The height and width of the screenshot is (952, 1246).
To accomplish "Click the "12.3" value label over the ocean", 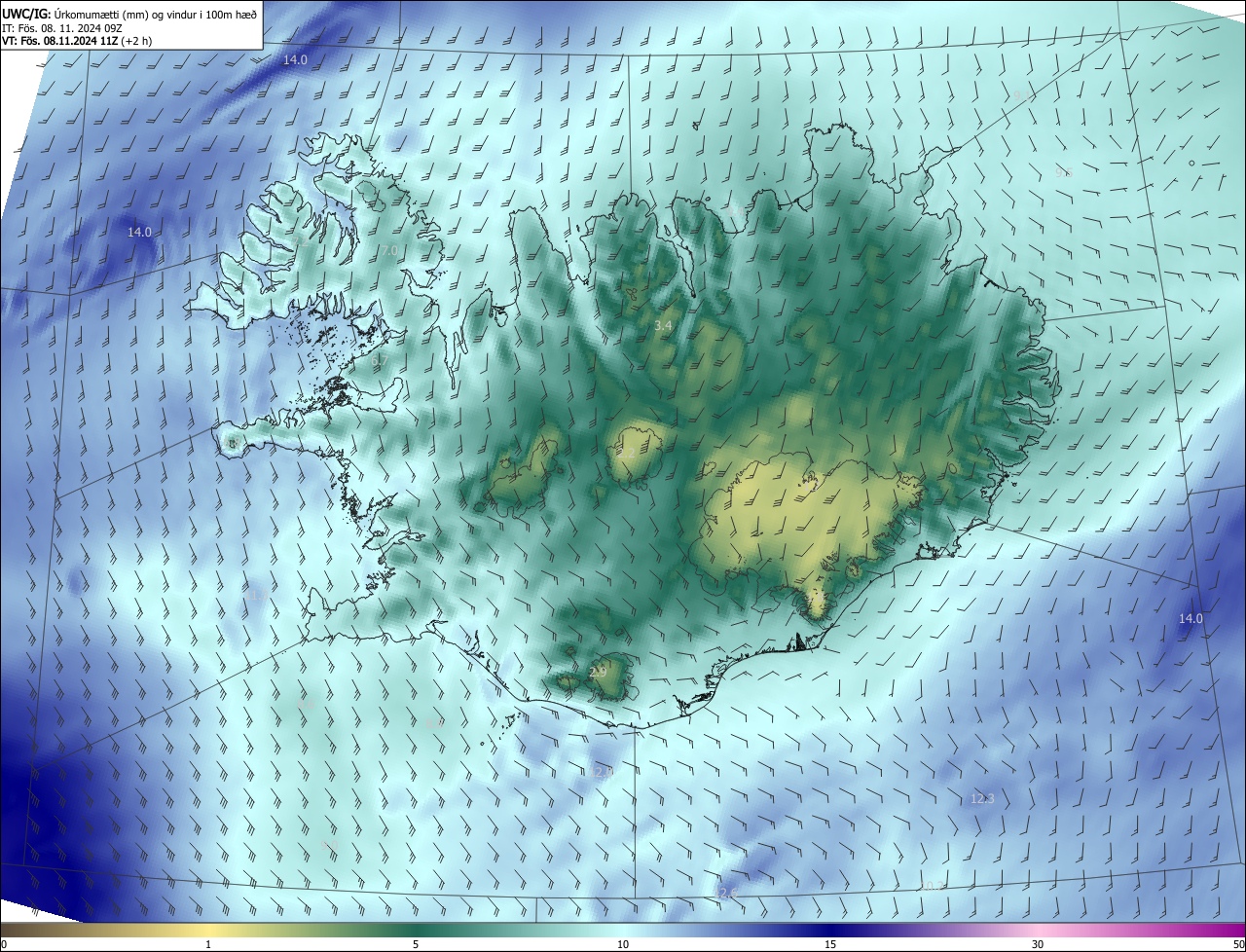I will [x=982, y=798].
